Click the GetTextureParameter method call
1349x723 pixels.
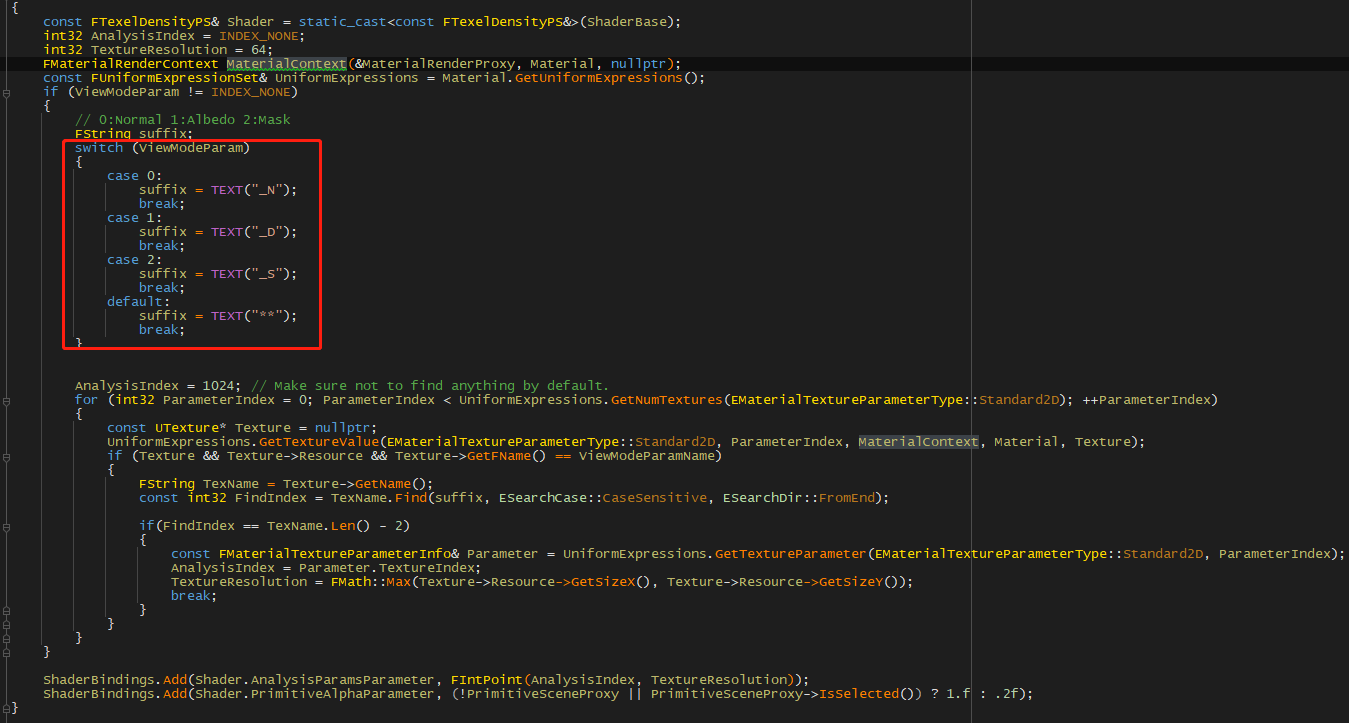coord(790,554)
